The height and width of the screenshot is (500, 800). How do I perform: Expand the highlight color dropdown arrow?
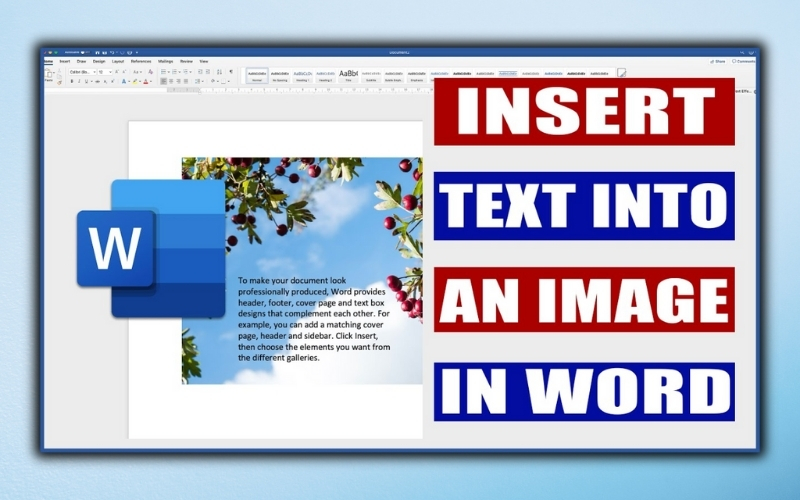tap(140, 81)
